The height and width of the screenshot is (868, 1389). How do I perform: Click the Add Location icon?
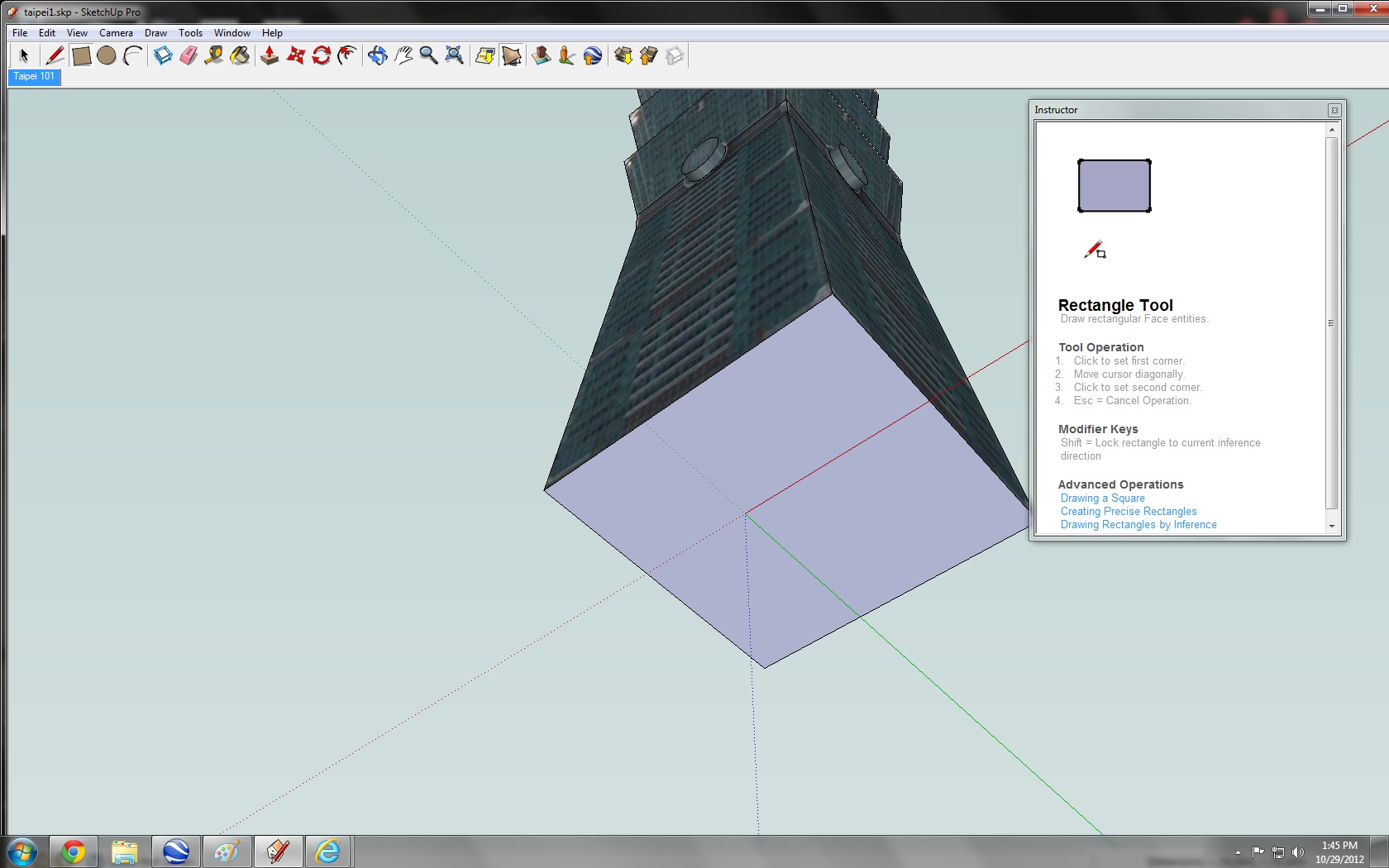[485, 55]
